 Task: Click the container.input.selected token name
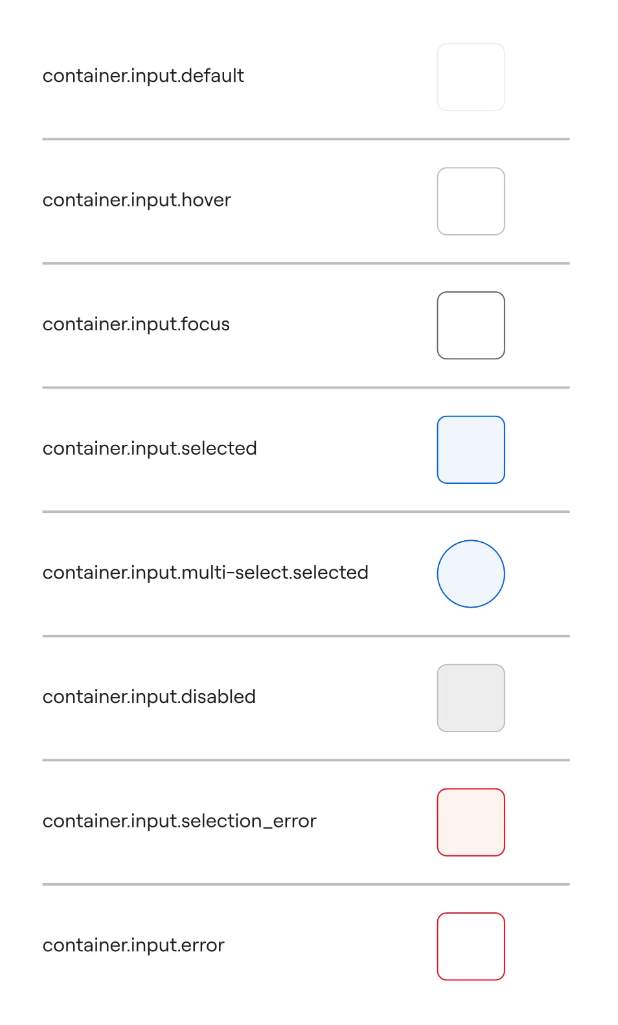click(149, 449)
